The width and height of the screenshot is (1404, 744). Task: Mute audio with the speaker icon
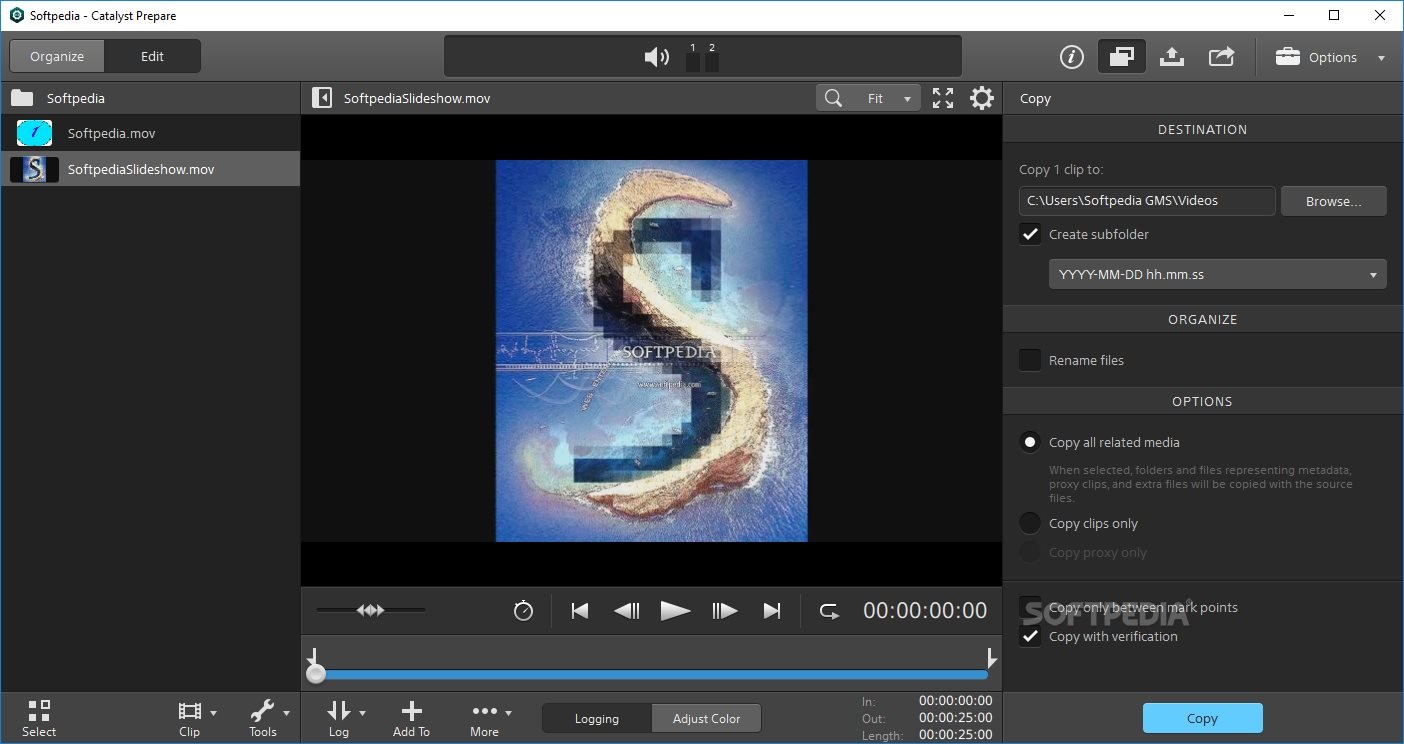tap(657, 57)
